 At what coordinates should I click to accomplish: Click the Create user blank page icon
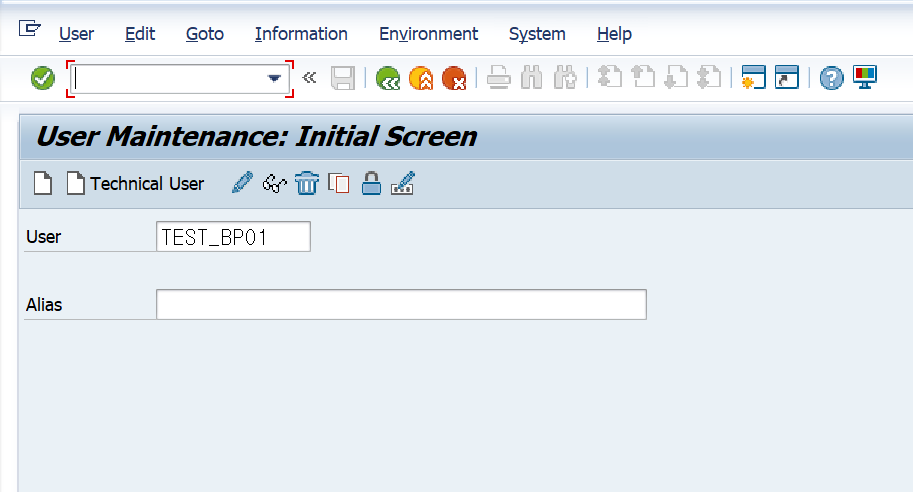(x=43, y=183)
